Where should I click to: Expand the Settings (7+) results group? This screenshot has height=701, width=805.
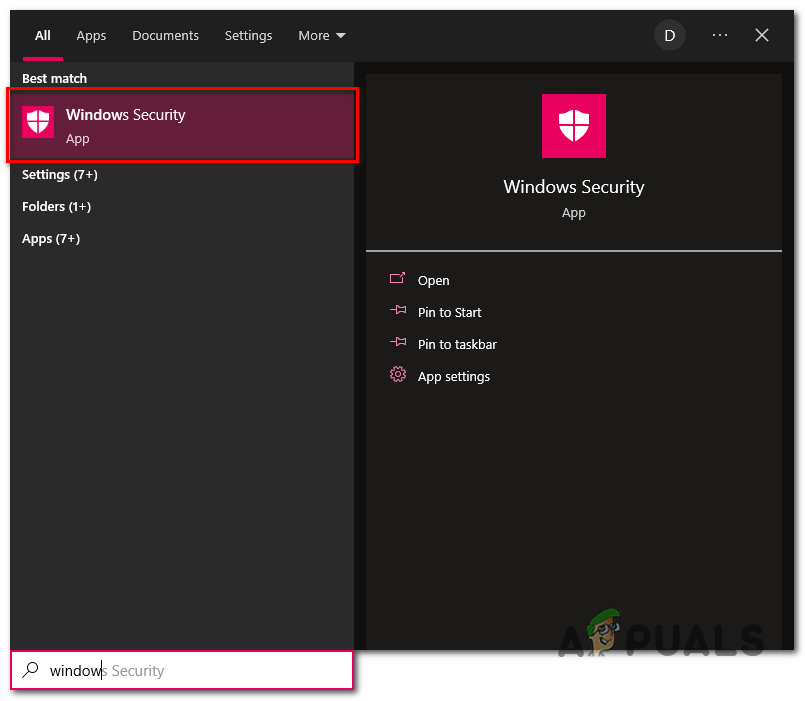pos(60,175)
